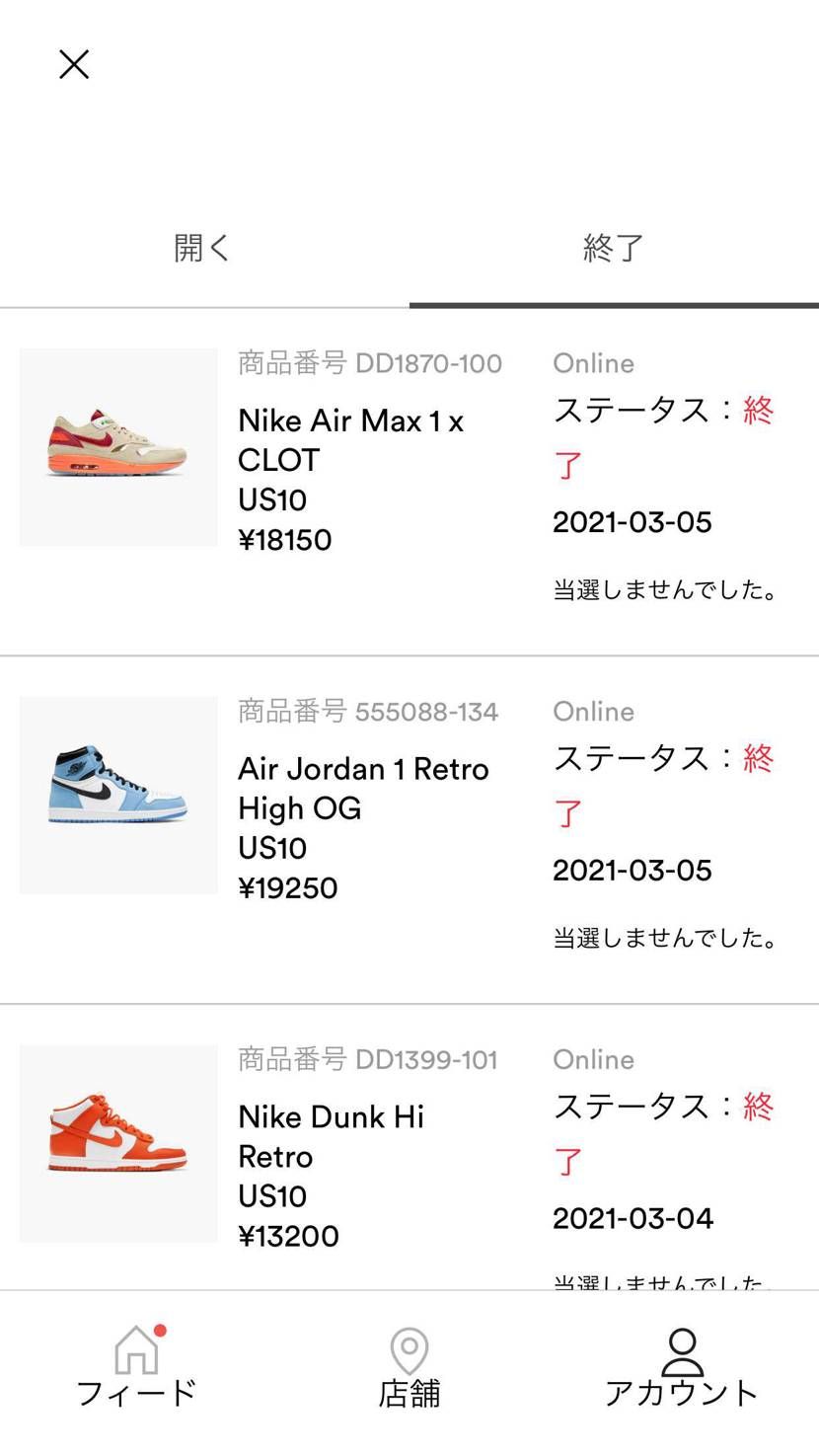The height and width of the screenshot is (1456, 819).
Task: Tap the ¥19250 price
Action: pos(288,888)
